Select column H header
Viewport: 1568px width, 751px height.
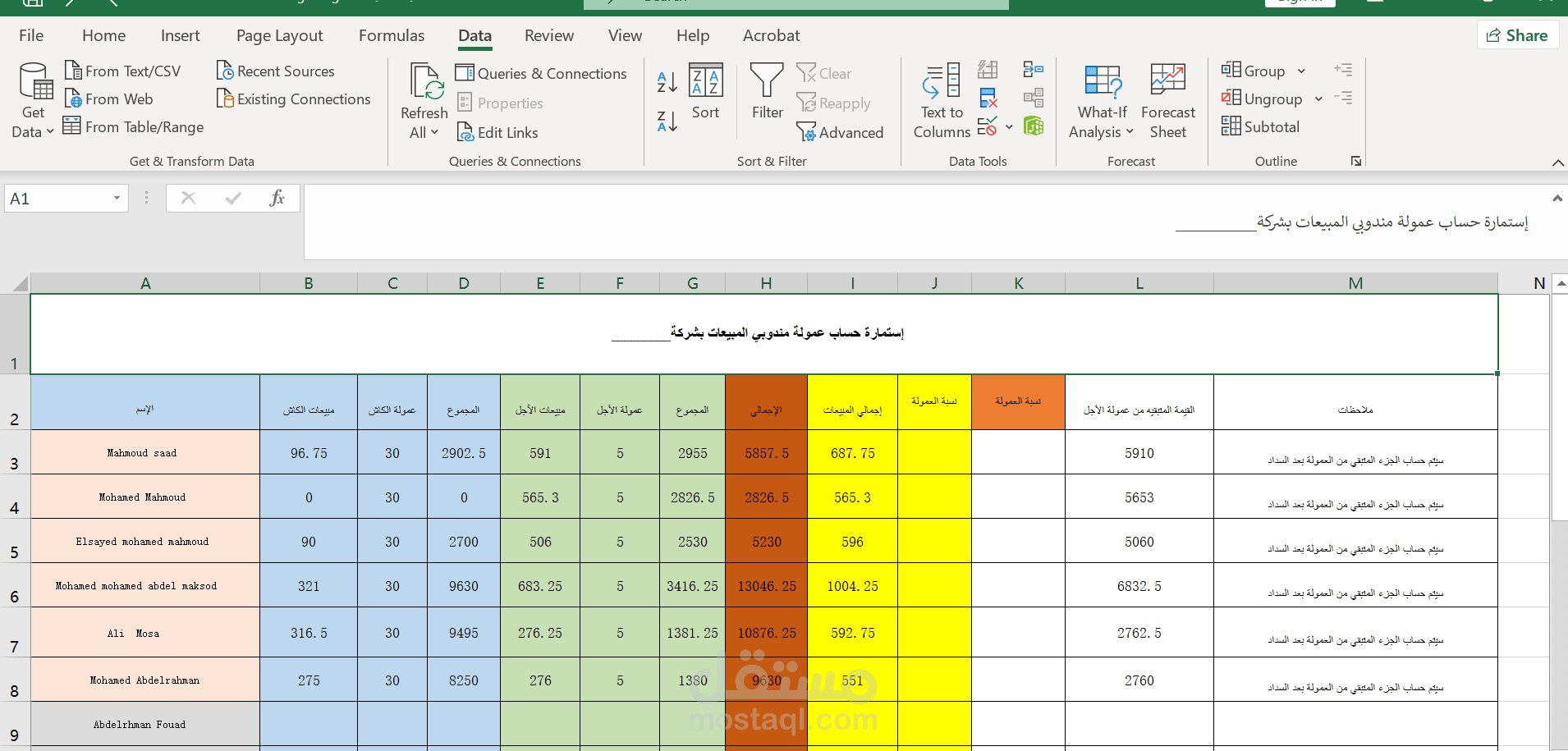[766, 283]
